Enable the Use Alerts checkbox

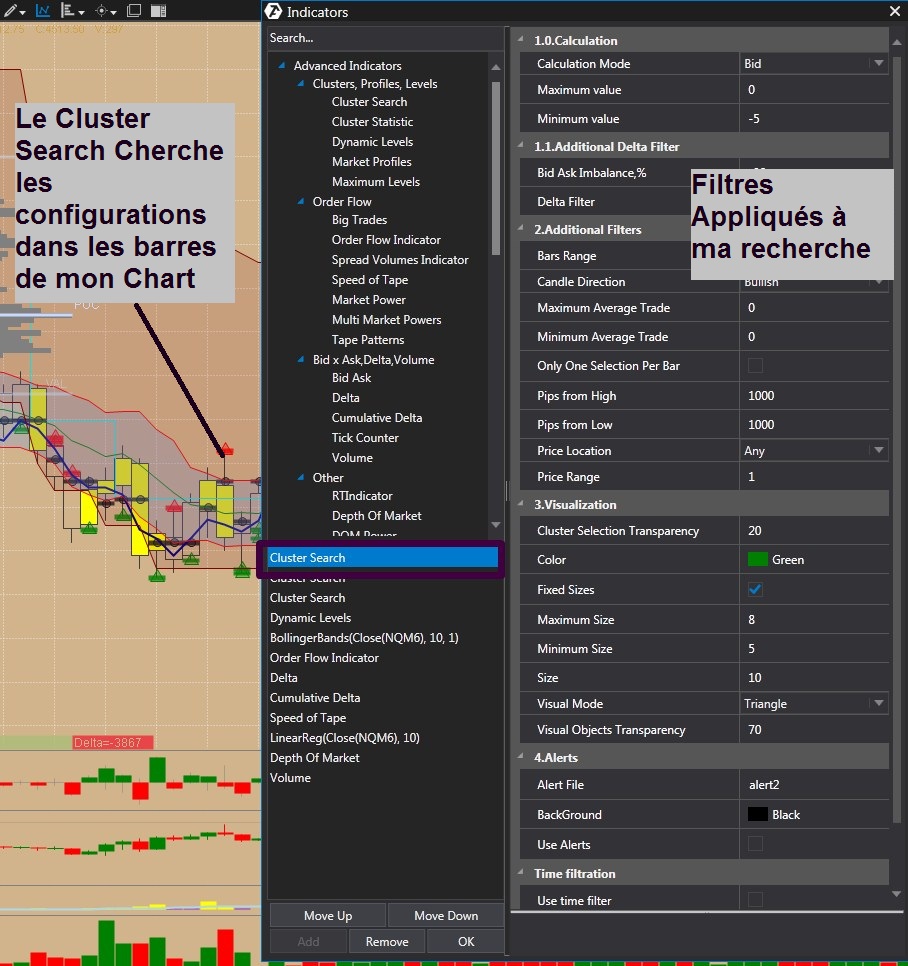(x=755, y=845)
